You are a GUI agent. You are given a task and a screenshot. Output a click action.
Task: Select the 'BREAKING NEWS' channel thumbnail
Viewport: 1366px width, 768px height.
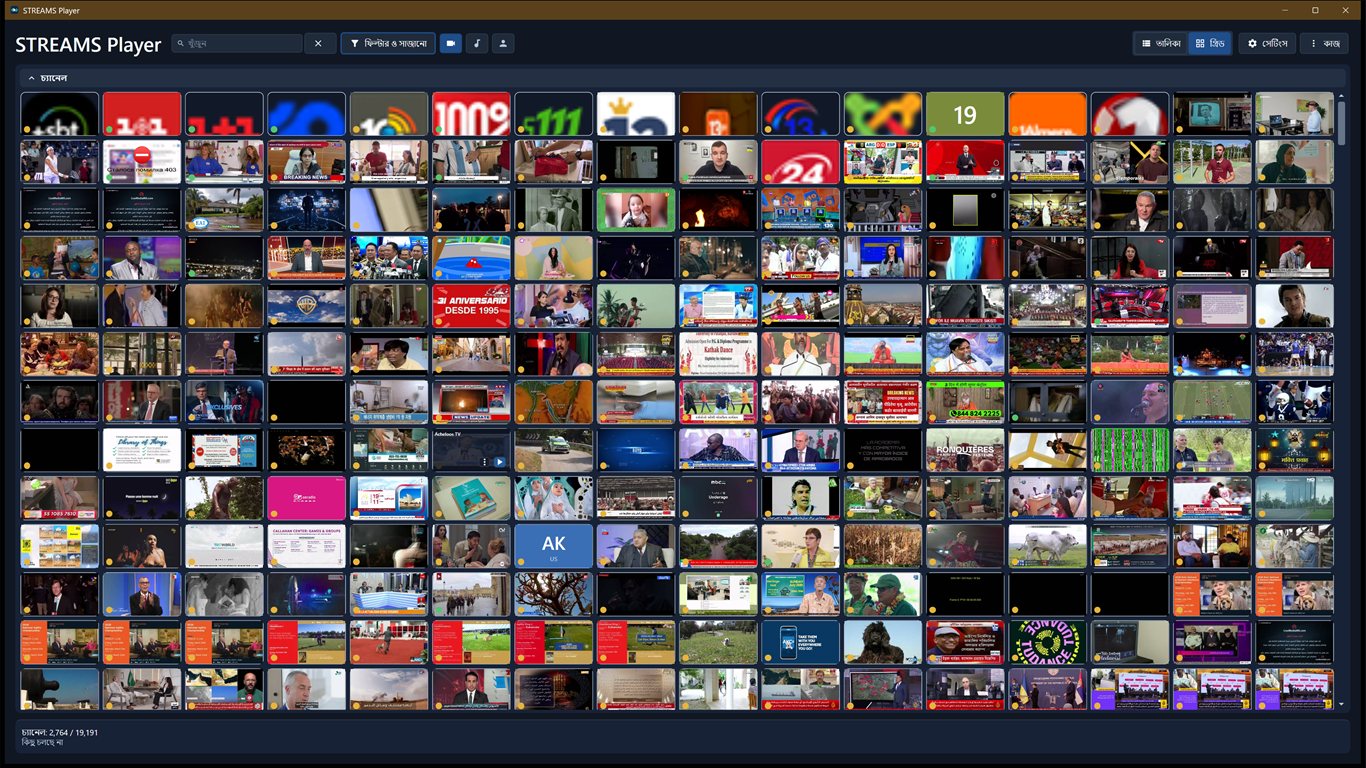click(307, 162)
